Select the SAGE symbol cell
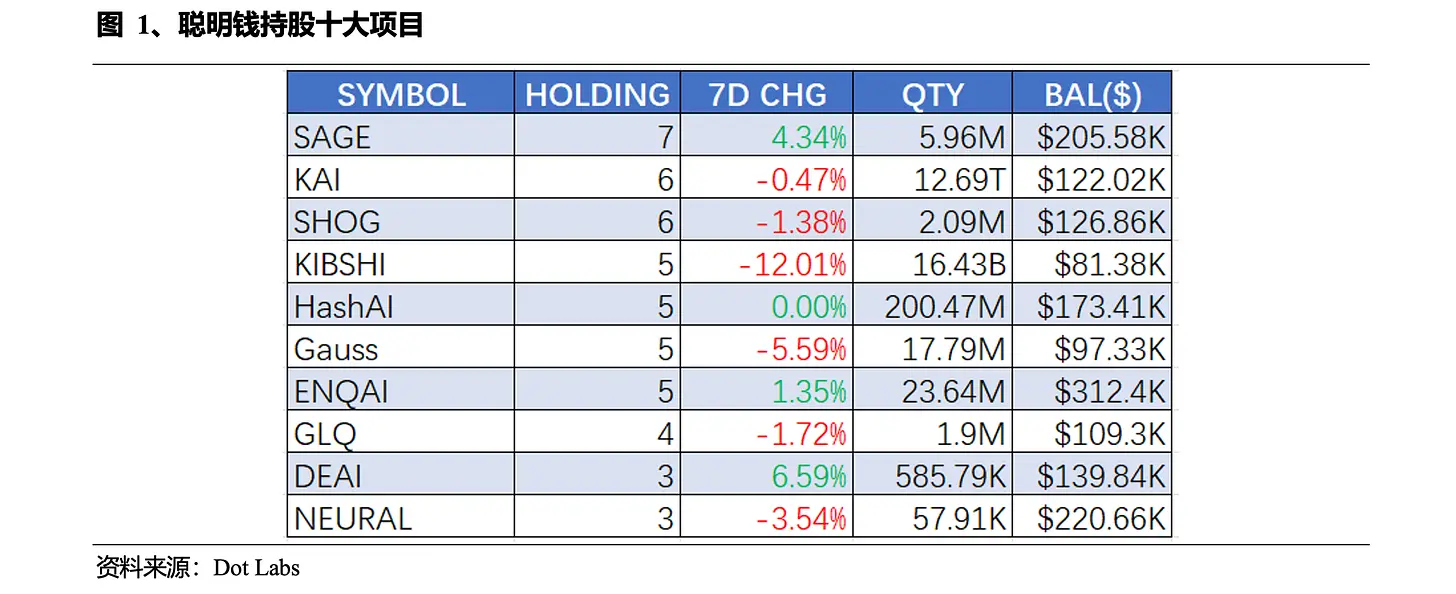This screenshot has width=1456, height=594. click(401, 136)
